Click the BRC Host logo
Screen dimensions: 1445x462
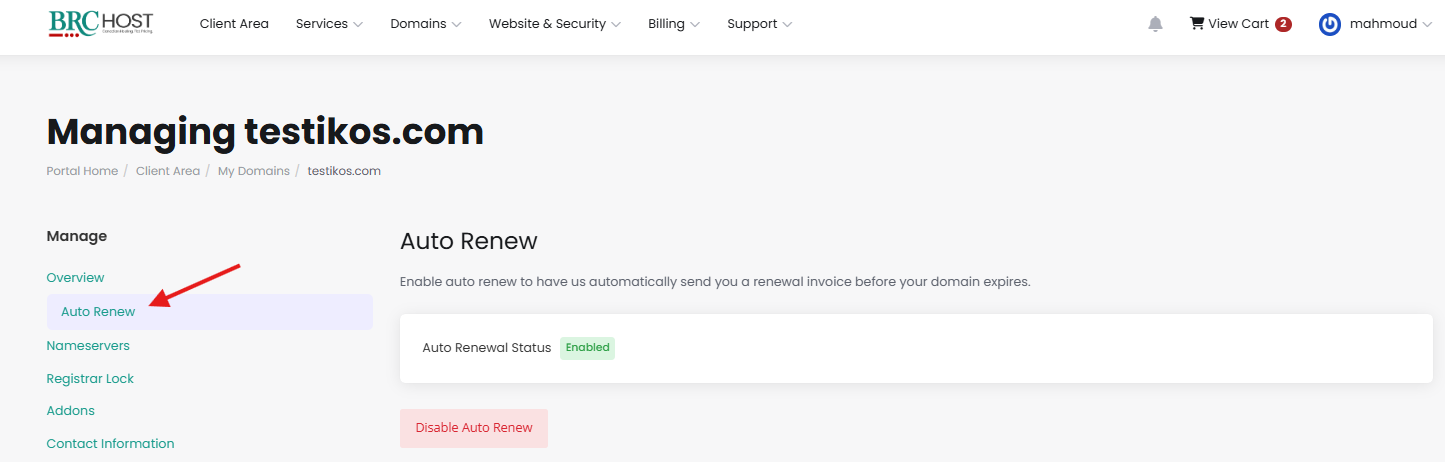click(x=100, y=24)
